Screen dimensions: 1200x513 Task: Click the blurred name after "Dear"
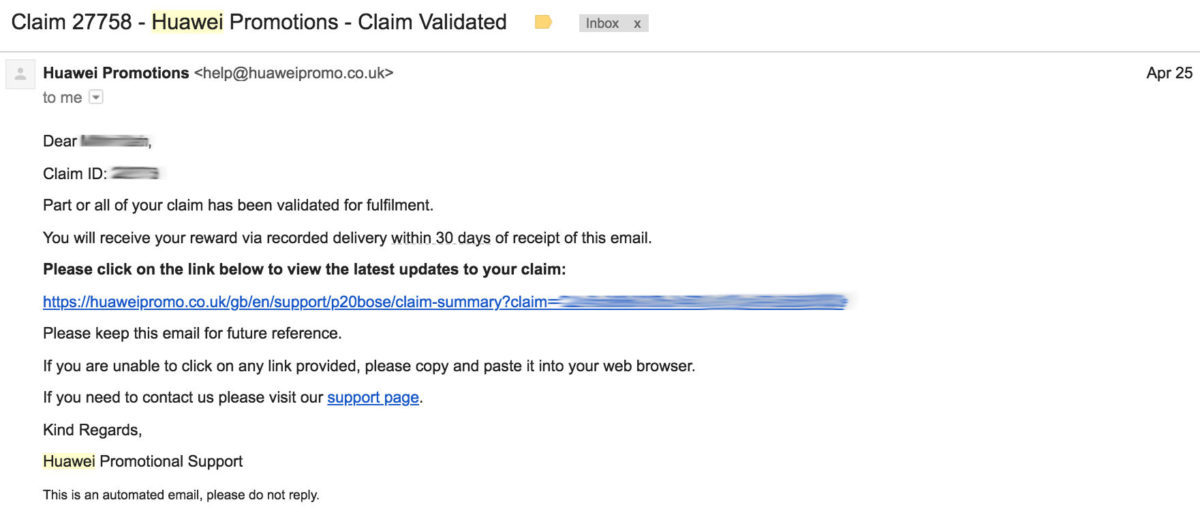click(115, 140)
